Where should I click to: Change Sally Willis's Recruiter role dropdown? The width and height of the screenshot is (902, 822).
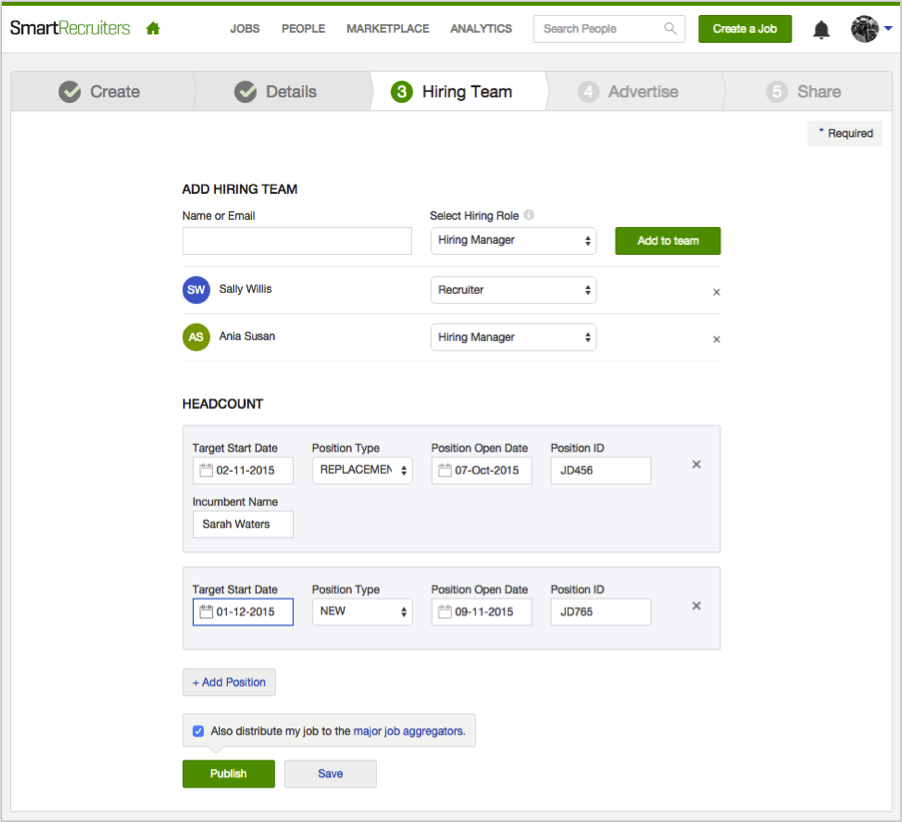(x=513, y=290)
